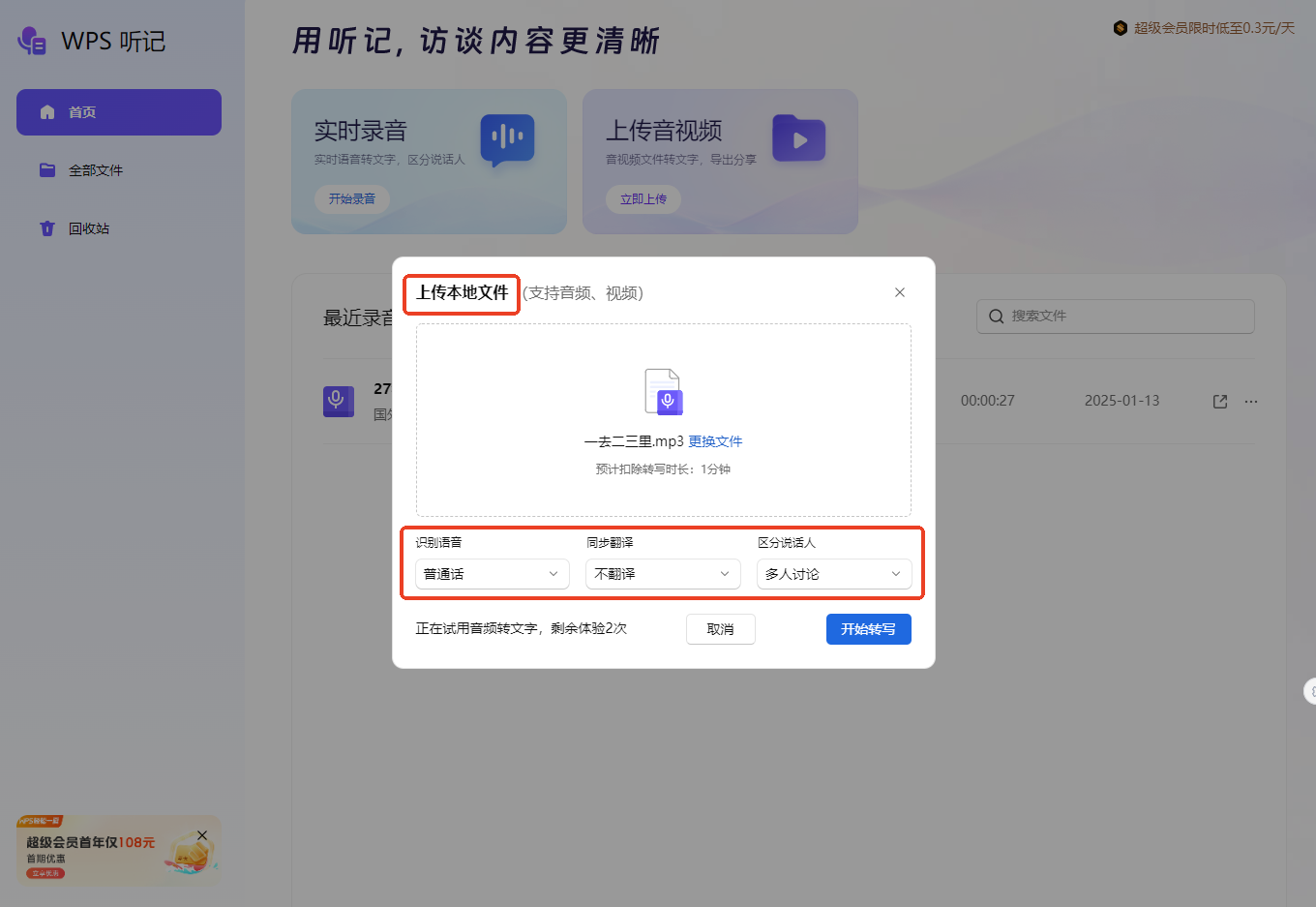Open the 区分说话人 speaker dropdown

[834, 574]
